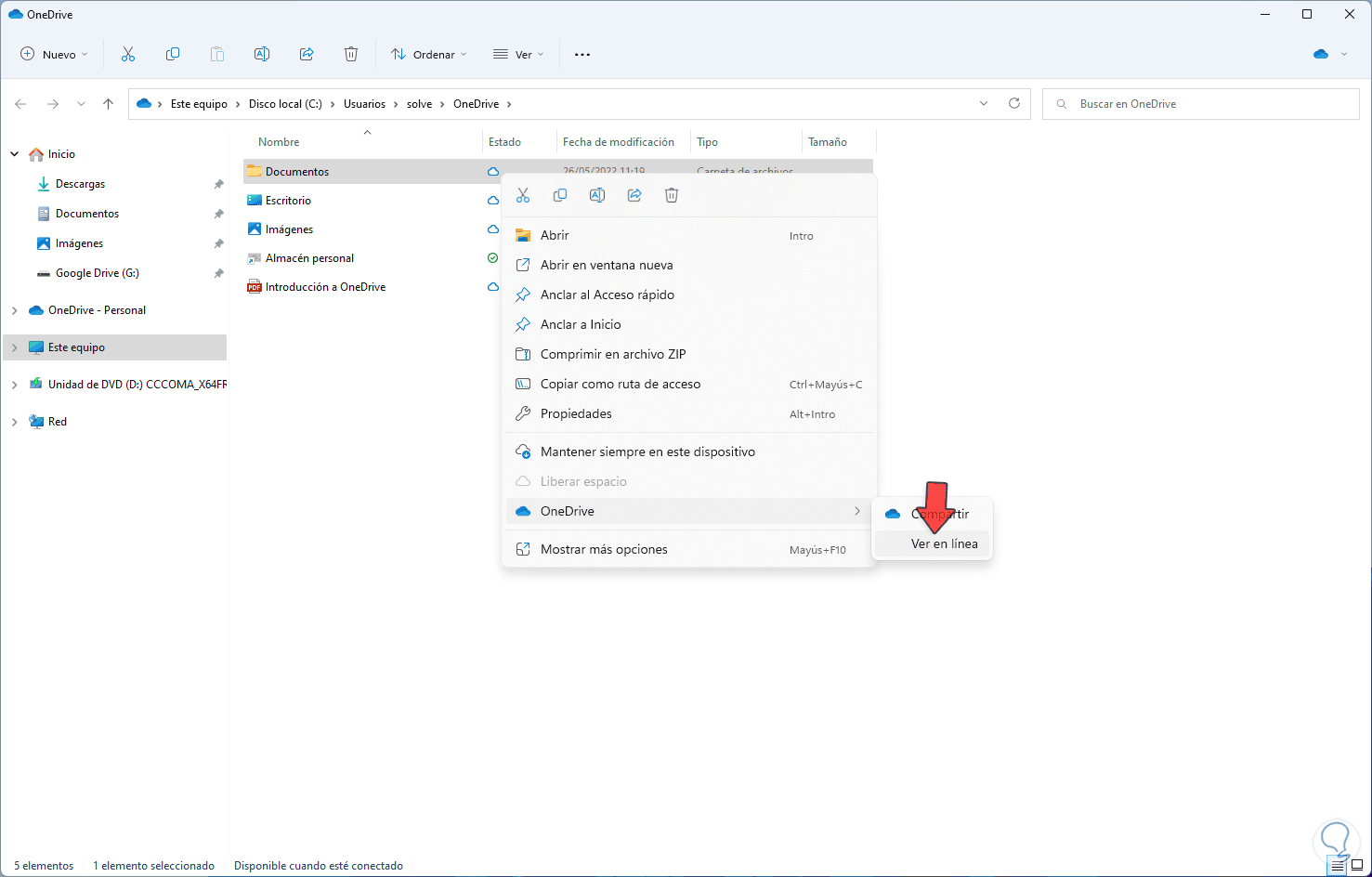Click the OneDrive cloud status icon at the toolbar's right end
1372x877 pixels.
point(1321,54)
